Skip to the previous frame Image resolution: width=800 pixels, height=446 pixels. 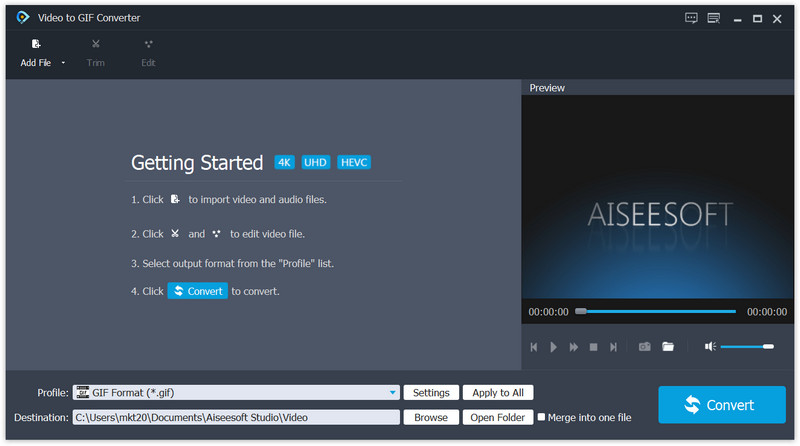(534, 347)
